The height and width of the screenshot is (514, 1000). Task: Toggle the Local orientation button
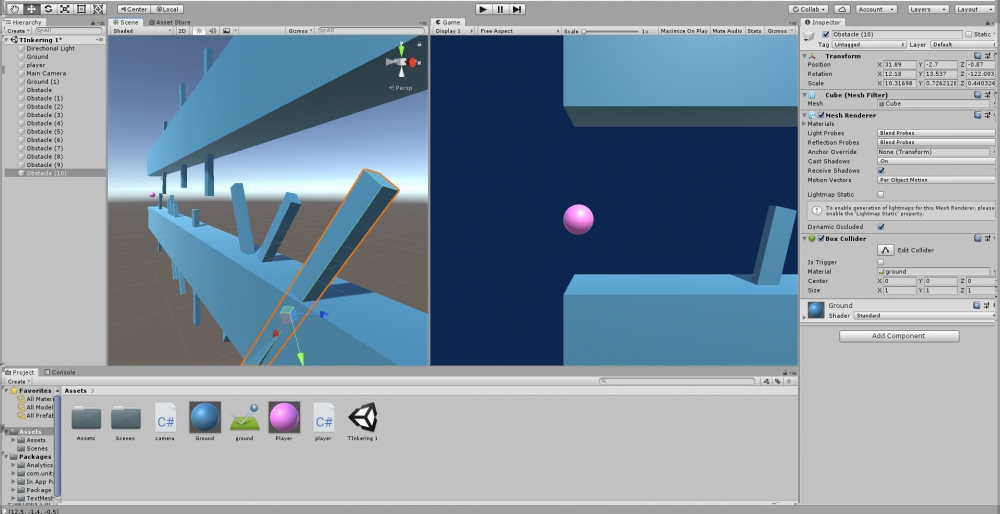(x=166, y=10)
